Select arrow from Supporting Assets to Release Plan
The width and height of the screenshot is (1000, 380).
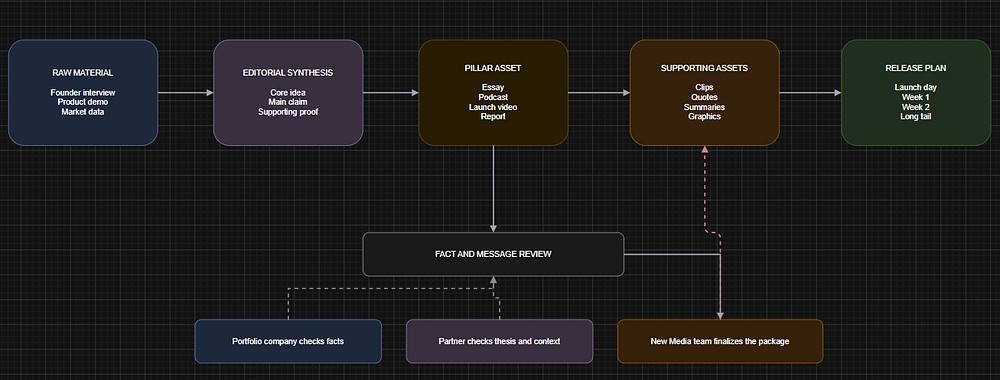(x=810, y=92)
